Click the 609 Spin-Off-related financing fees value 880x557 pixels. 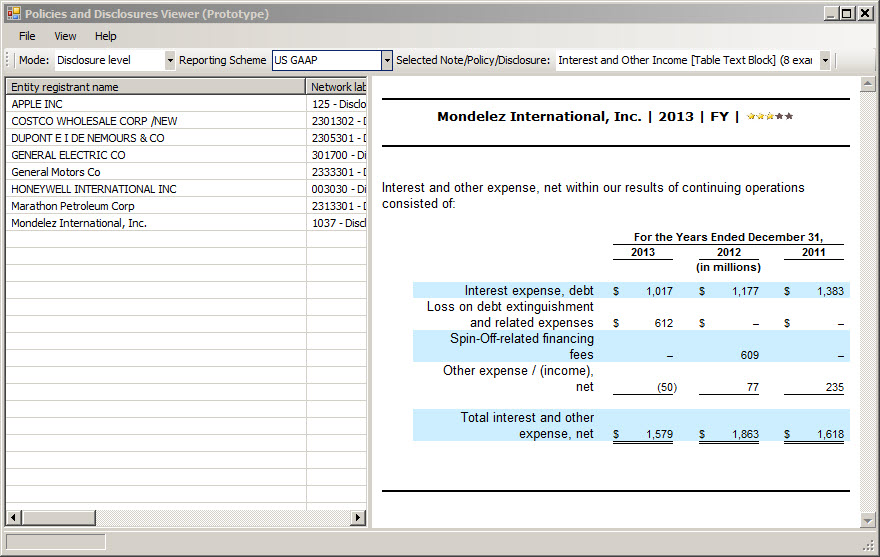click(x=749, y=355)
